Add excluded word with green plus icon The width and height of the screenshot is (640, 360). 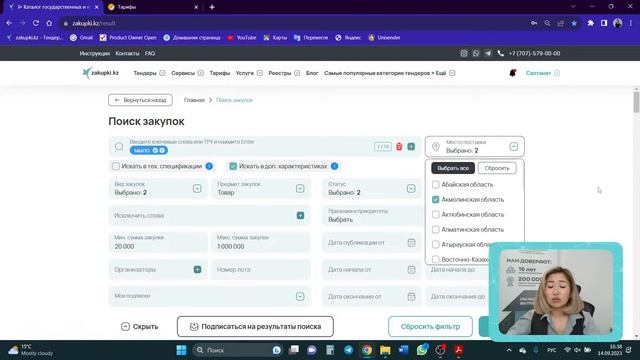300,216
